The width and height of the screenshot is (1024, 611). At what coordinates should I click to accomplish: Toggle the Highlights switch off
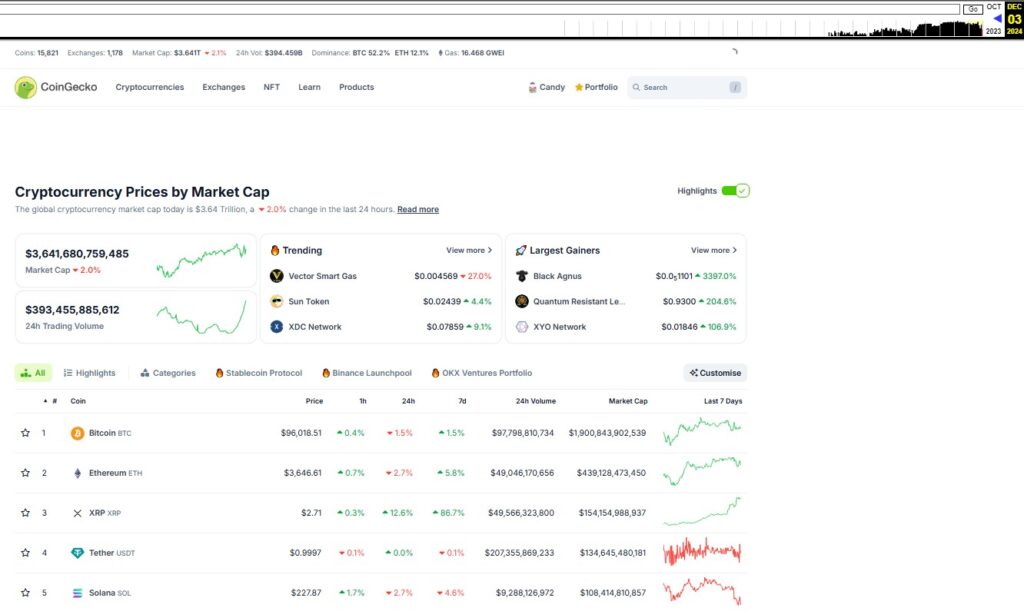735,191
